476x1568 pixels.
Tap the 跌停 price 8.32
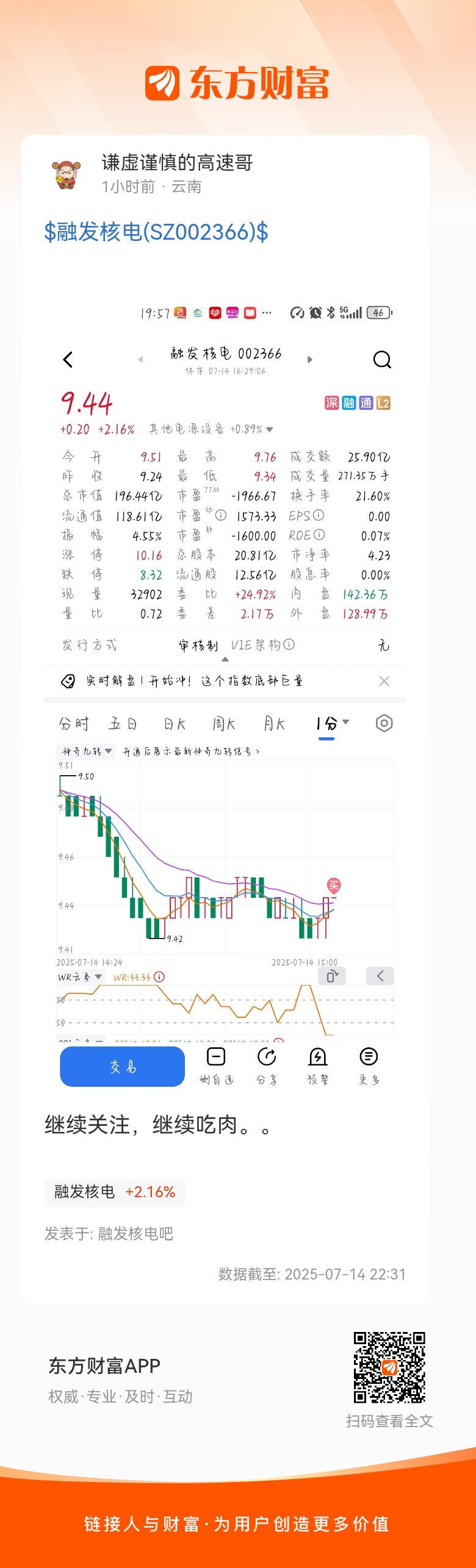[151, 575]
